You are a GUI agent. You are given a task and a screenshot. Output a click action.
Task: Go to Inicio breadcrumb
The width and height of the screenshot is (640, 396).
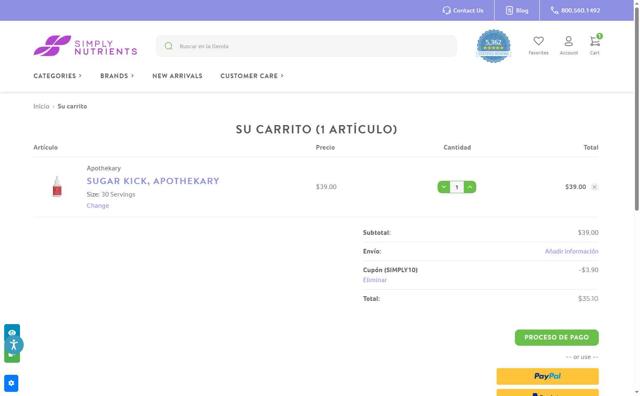[x=41, y=106]
